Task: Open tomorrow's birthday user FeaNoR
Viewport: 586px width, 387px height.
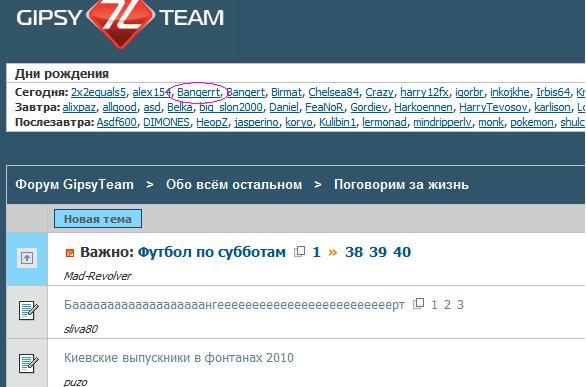Action: [324, 108]
